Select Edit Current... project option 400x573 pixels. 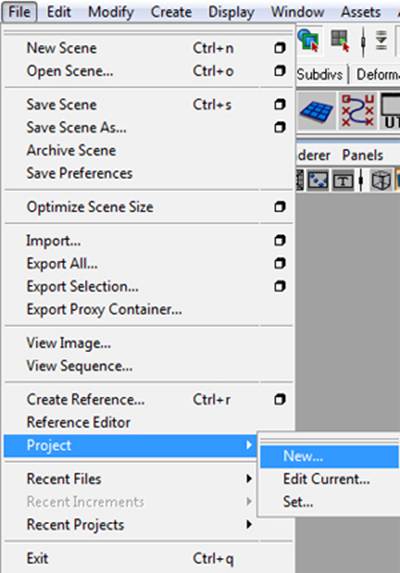click(x=327, y=479)
